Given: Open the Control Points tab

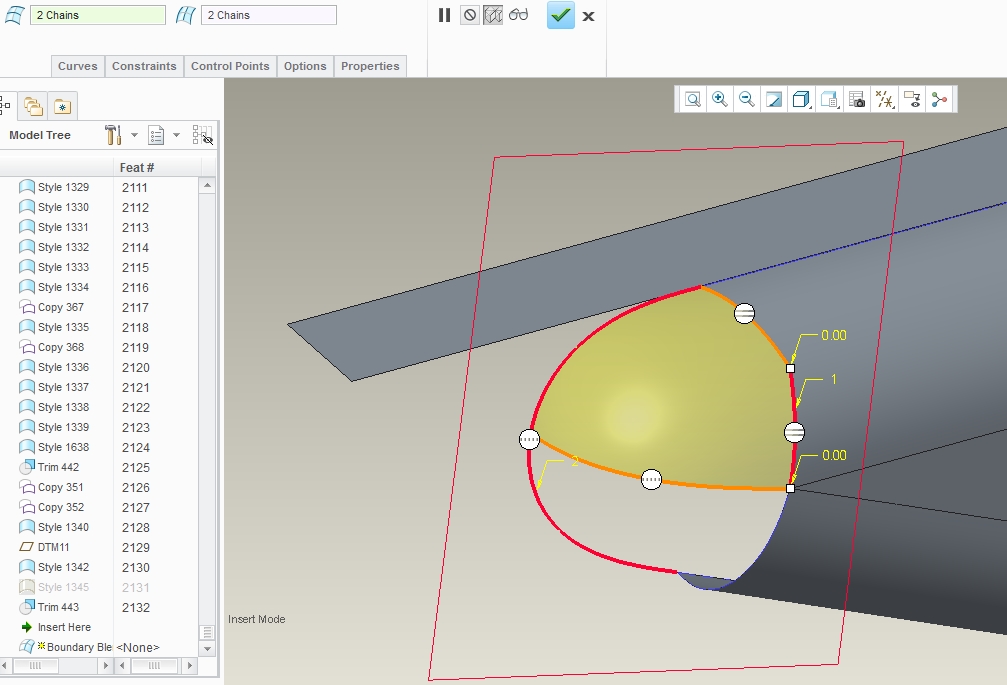Looking at the screenshot, I should (x=230, y=66).
